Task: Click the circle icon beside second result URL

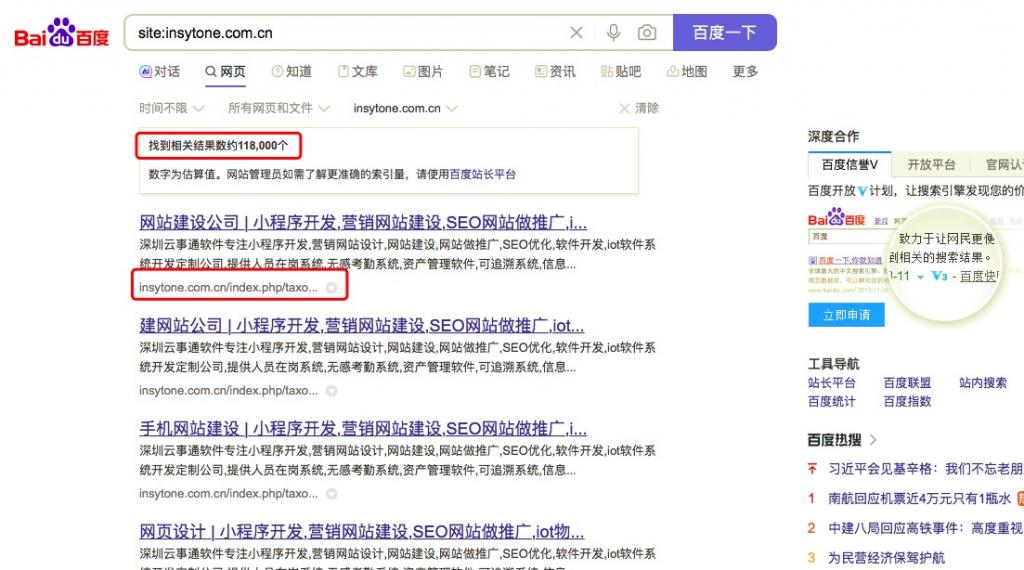Action: (331, 391)
